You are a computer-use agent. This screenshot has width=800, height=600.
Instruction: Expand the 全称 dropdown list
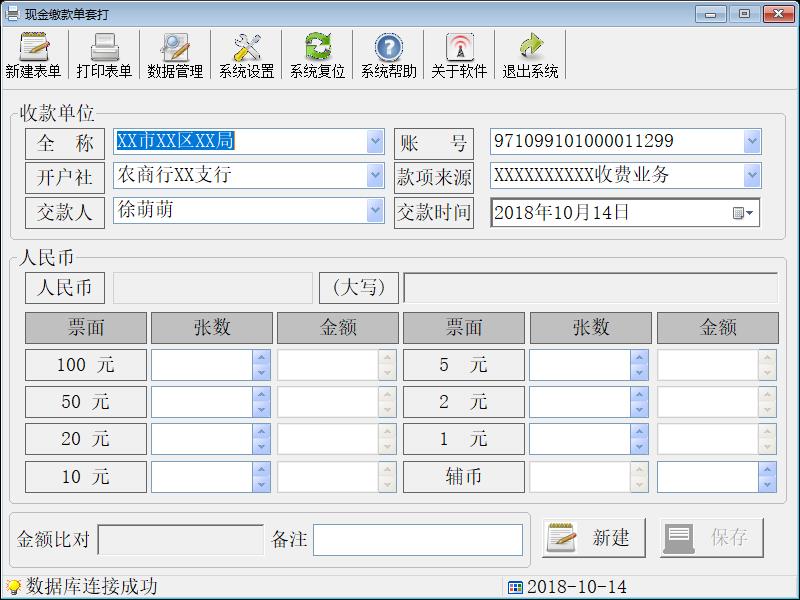(375, 141)
